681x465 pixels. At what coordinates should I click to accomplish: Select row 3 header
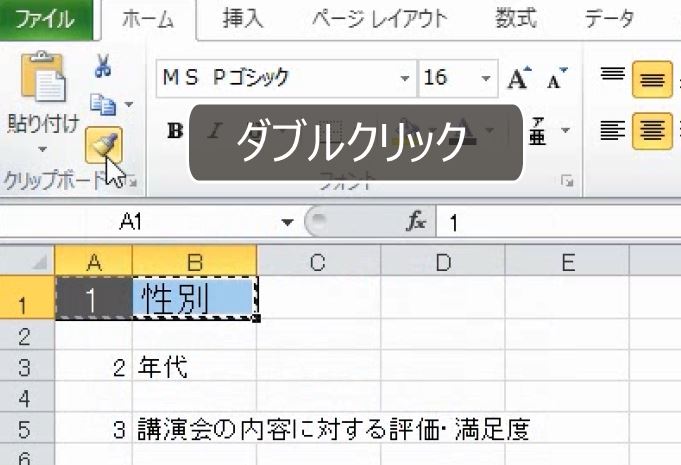[27, 366]
